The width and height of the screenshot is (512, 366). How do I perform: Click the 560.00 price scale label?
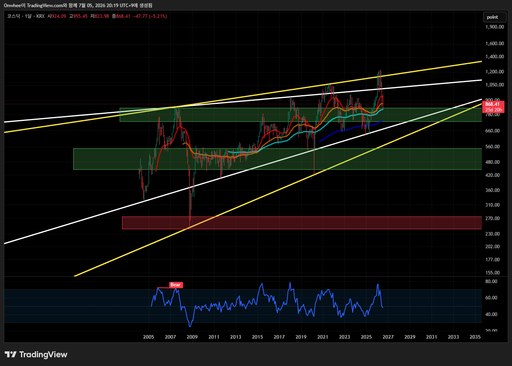(x=493, y=146)
